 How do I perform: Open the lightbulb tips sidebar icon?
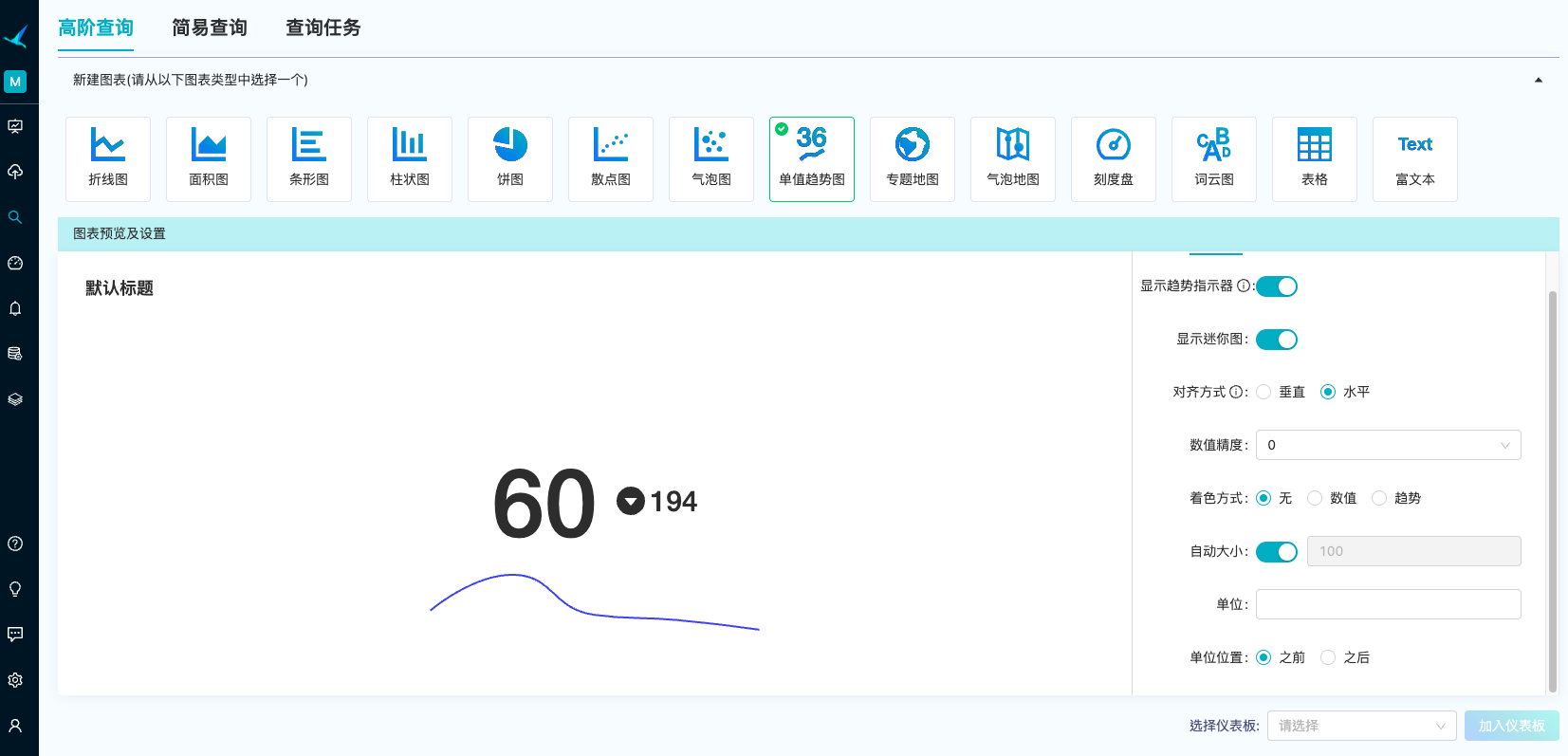click(15, 589)
